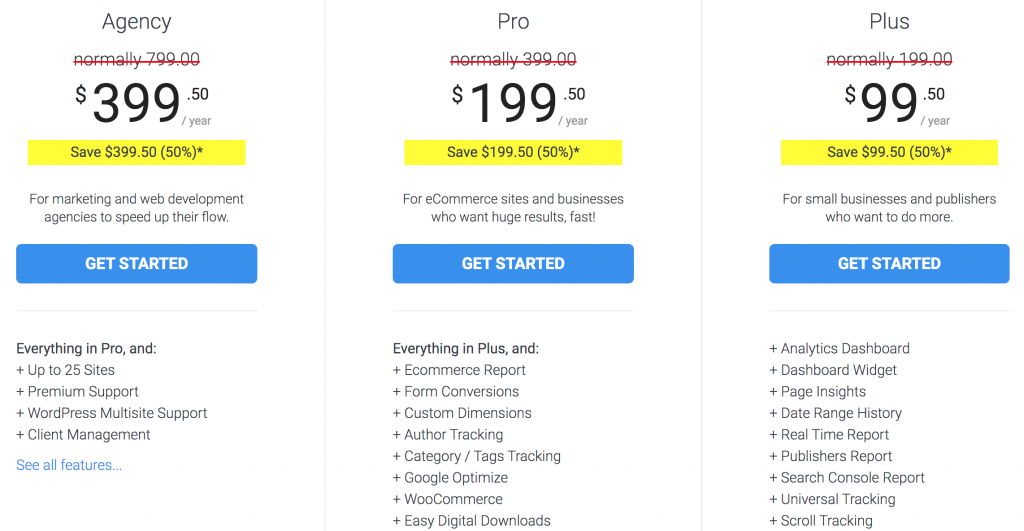Click the Agency plan heading
1024x531 pixels.
tap(136, 22)
